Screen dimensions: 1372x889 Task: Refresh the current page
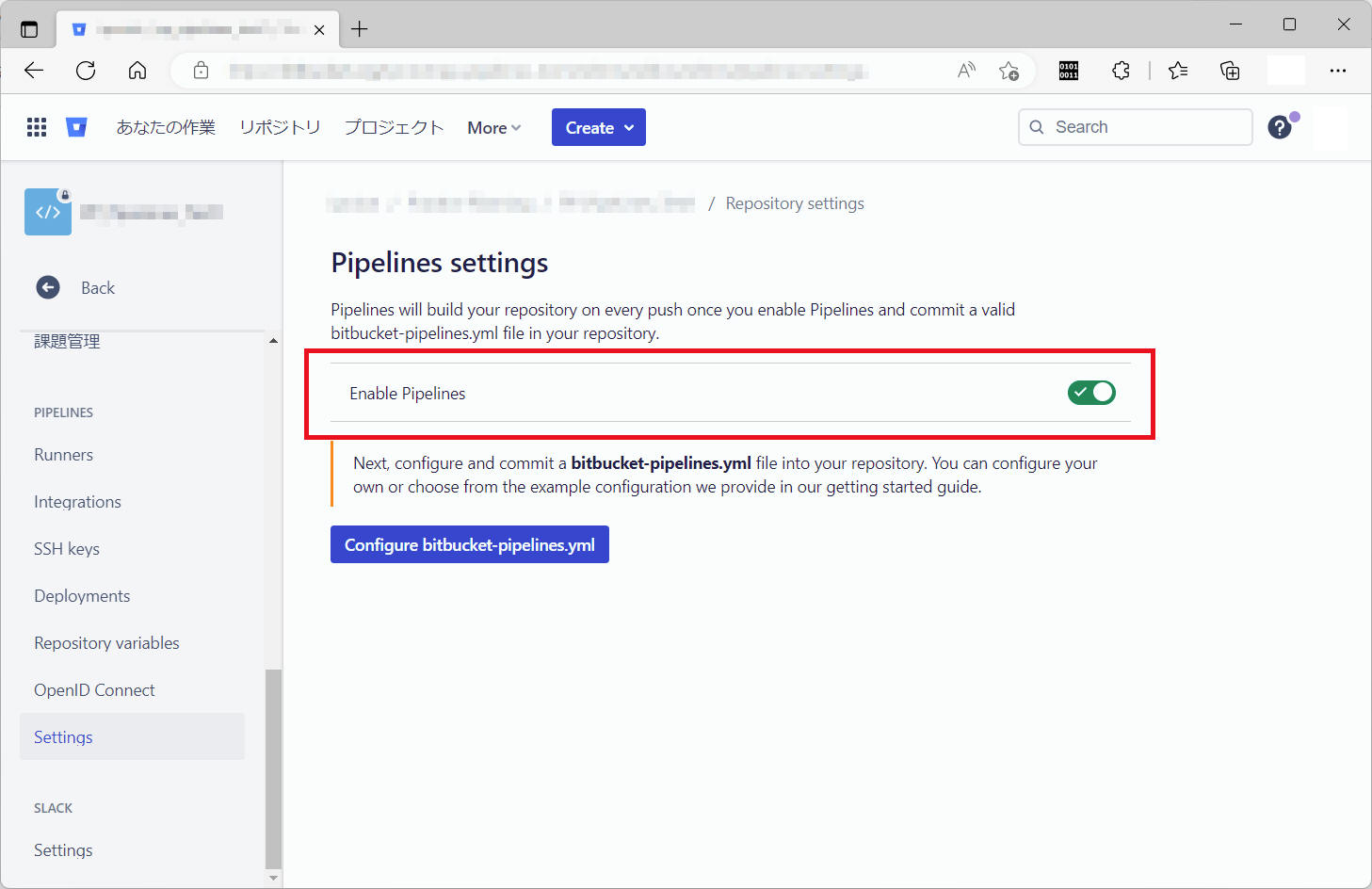(86, 70)
